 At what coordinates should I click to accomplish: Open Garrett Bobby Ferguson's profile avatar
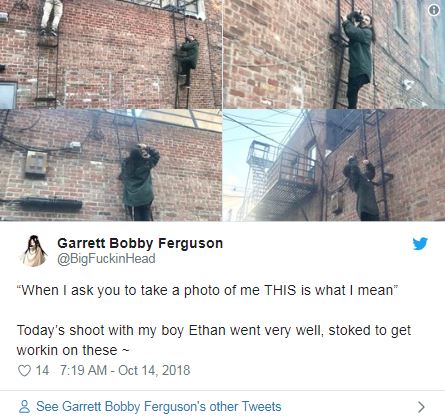coord(34,251)
